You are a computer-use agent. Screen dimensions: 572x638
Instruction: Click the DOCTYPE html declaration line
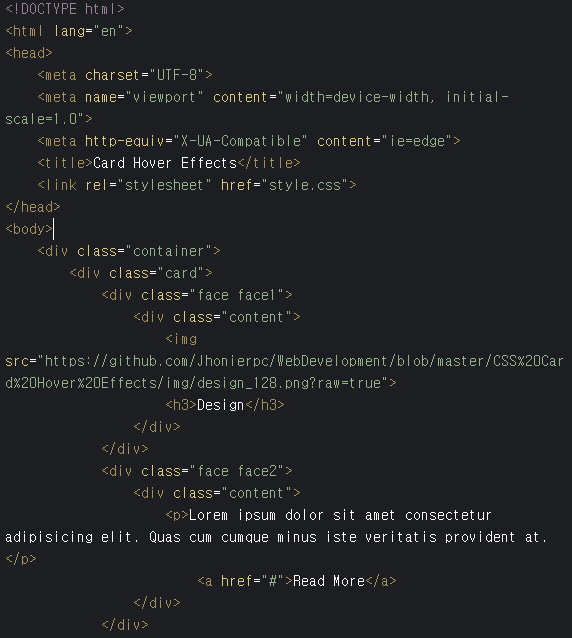pyautogui.click(x=65, y=9)
